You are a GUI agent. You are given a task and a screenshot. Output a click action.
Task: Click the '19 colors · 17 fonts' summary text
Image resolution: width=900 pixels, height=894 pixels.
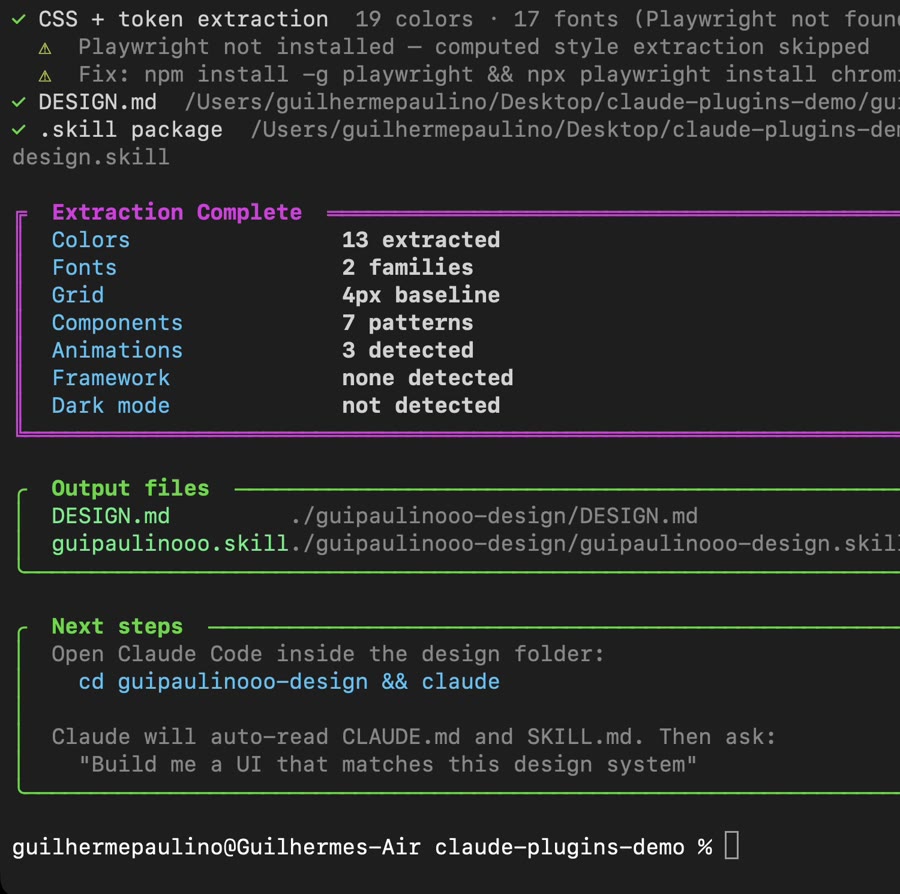487,20
